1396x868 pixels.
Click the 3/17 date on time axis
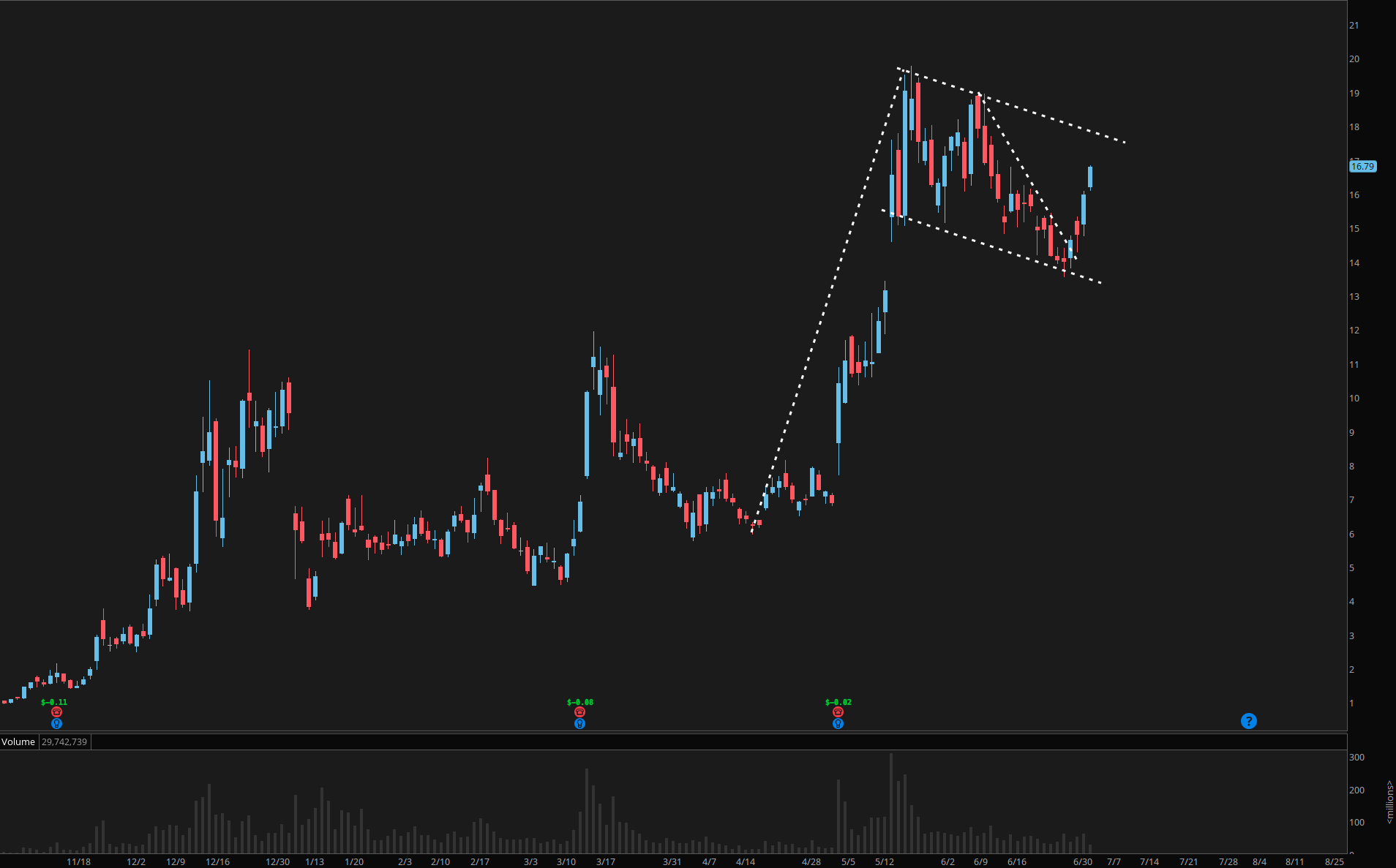coord(606,861)
